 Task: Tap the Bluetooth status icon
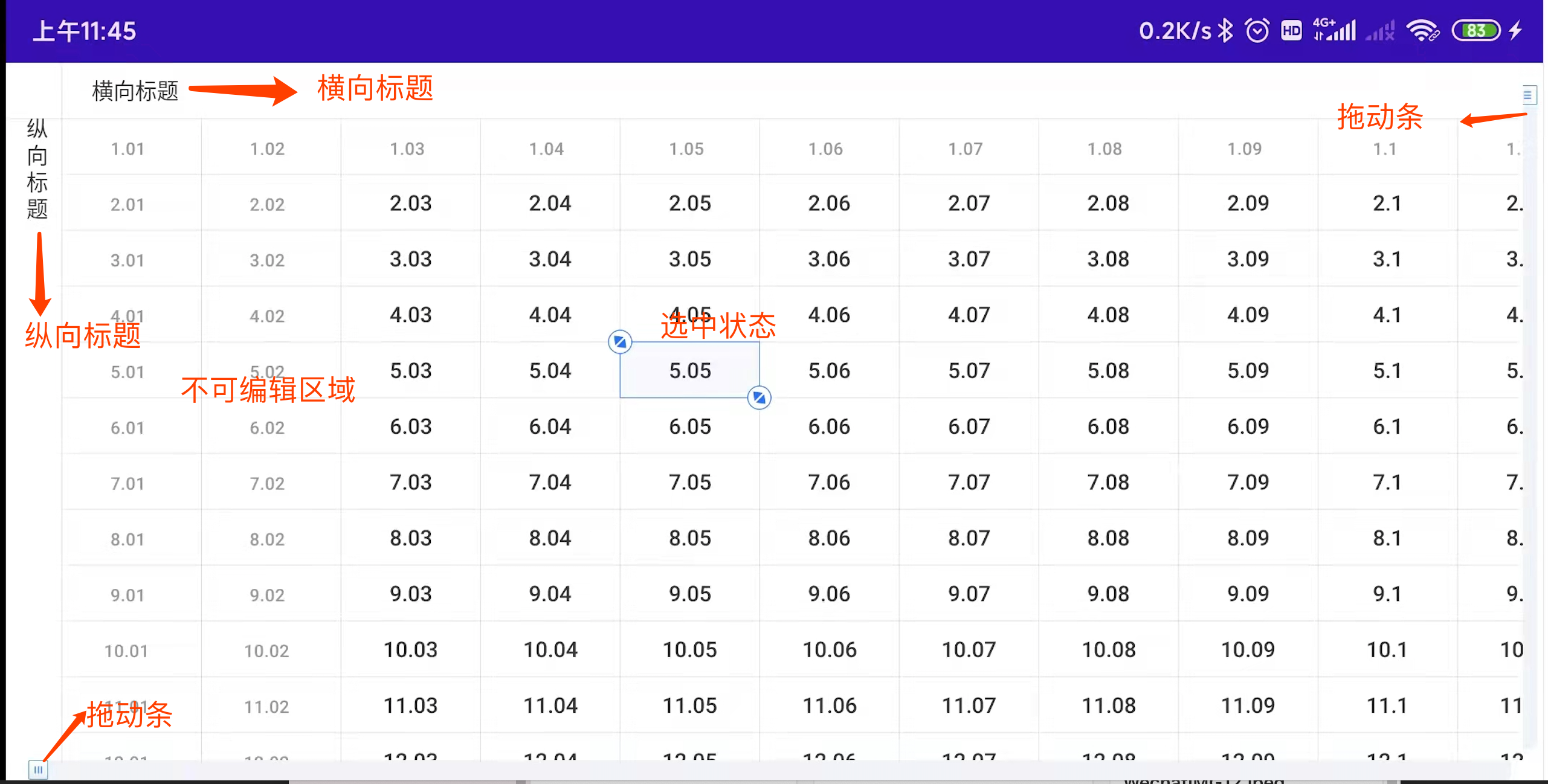[1225, 30]
